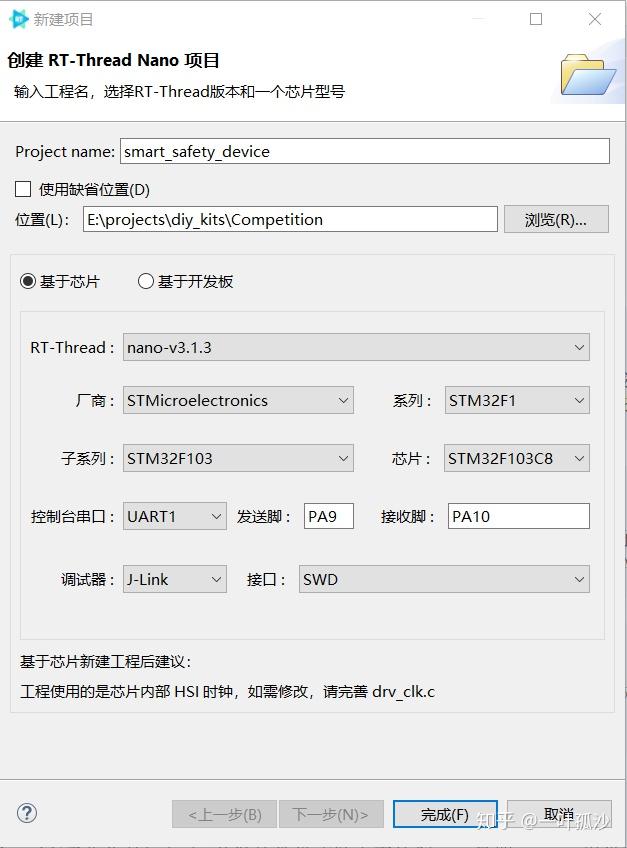Click the folder graphic in the wizard header

click(588, 75)
